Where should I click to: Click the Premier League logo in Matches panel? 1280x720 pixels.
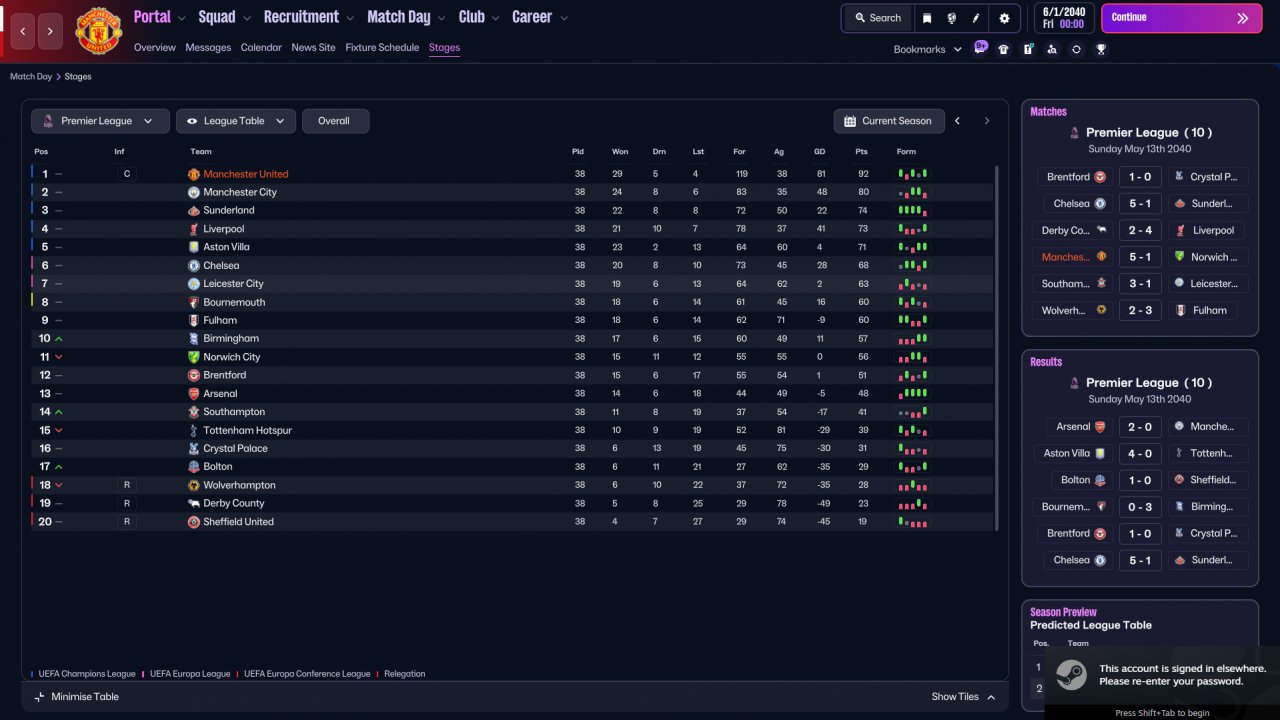tap(1074, 132)
